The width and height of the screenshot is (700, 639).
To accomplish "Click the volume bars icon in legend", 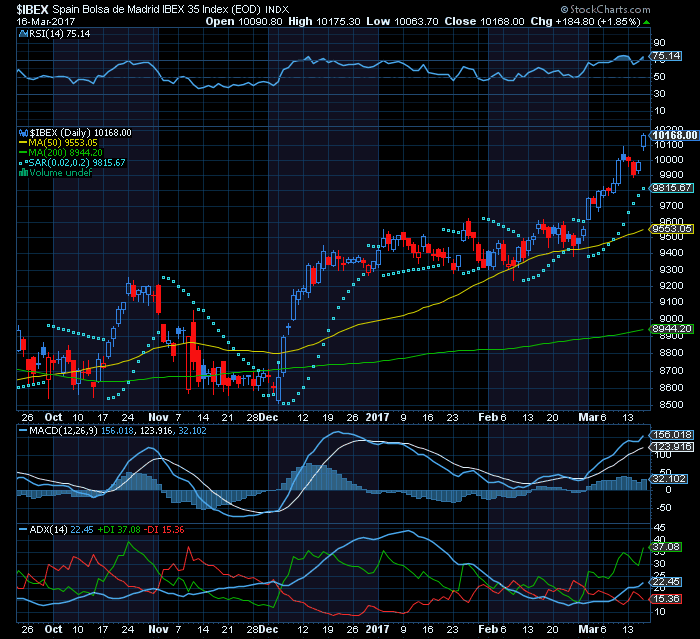I will tap(24, 172).
